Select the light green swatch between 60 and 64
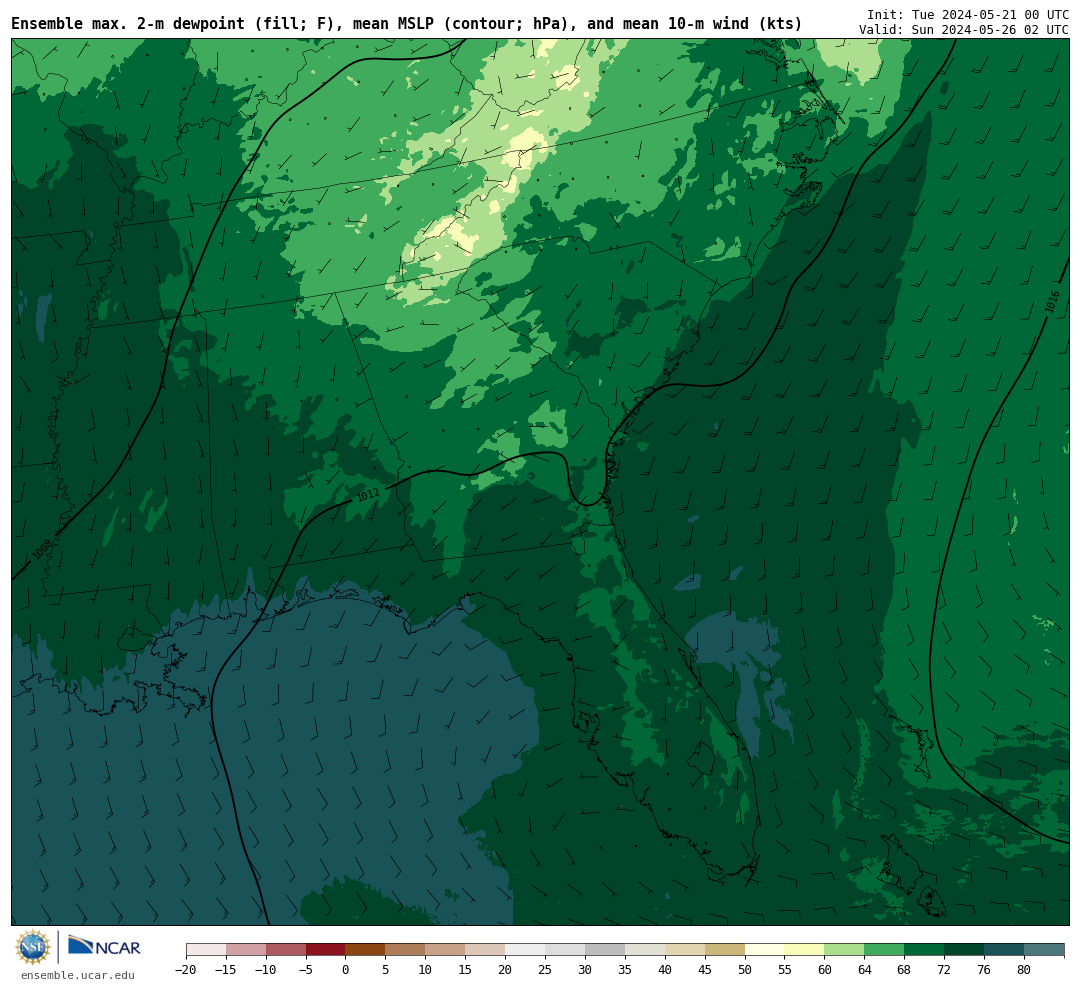This screenshot has height=988, width=1080. 844,950
